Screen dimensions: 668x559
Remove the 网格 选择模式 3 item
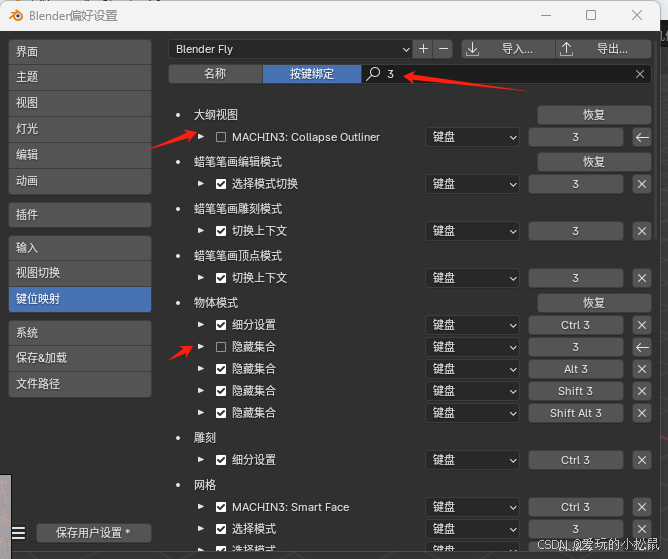[642, 529]
